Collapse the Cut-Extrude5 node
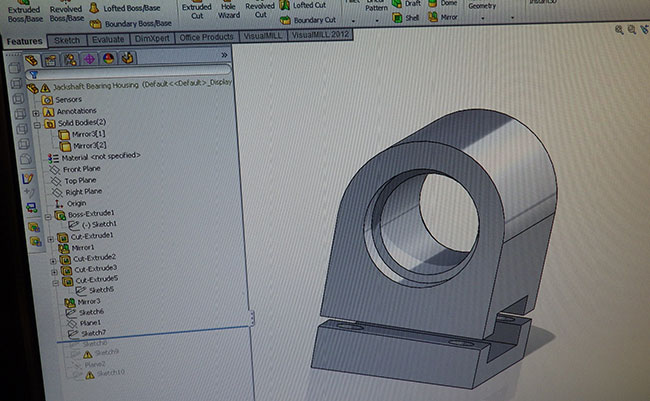This screenshot has height=401, width=650. click(55, 283)
